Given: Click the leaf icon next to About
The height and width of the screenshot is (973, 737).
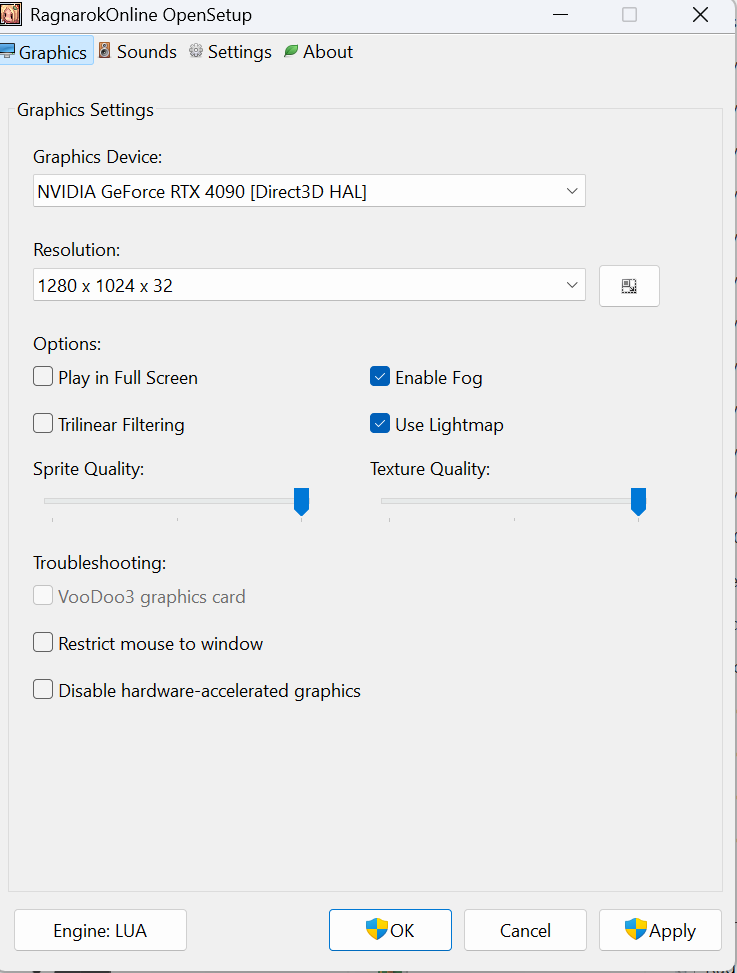Looking at the screenshot, I should point(289,51).
